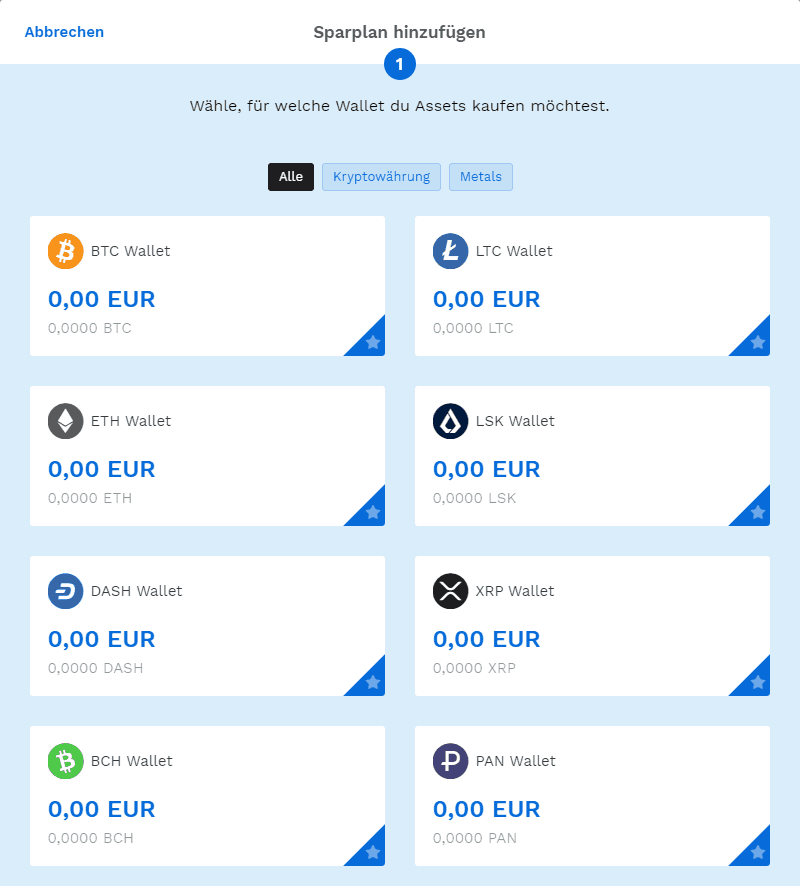The image size is (800, 886).
Task: Click the Bitcoin logo on BTC Wallet
Action: (x=65, y=251)
